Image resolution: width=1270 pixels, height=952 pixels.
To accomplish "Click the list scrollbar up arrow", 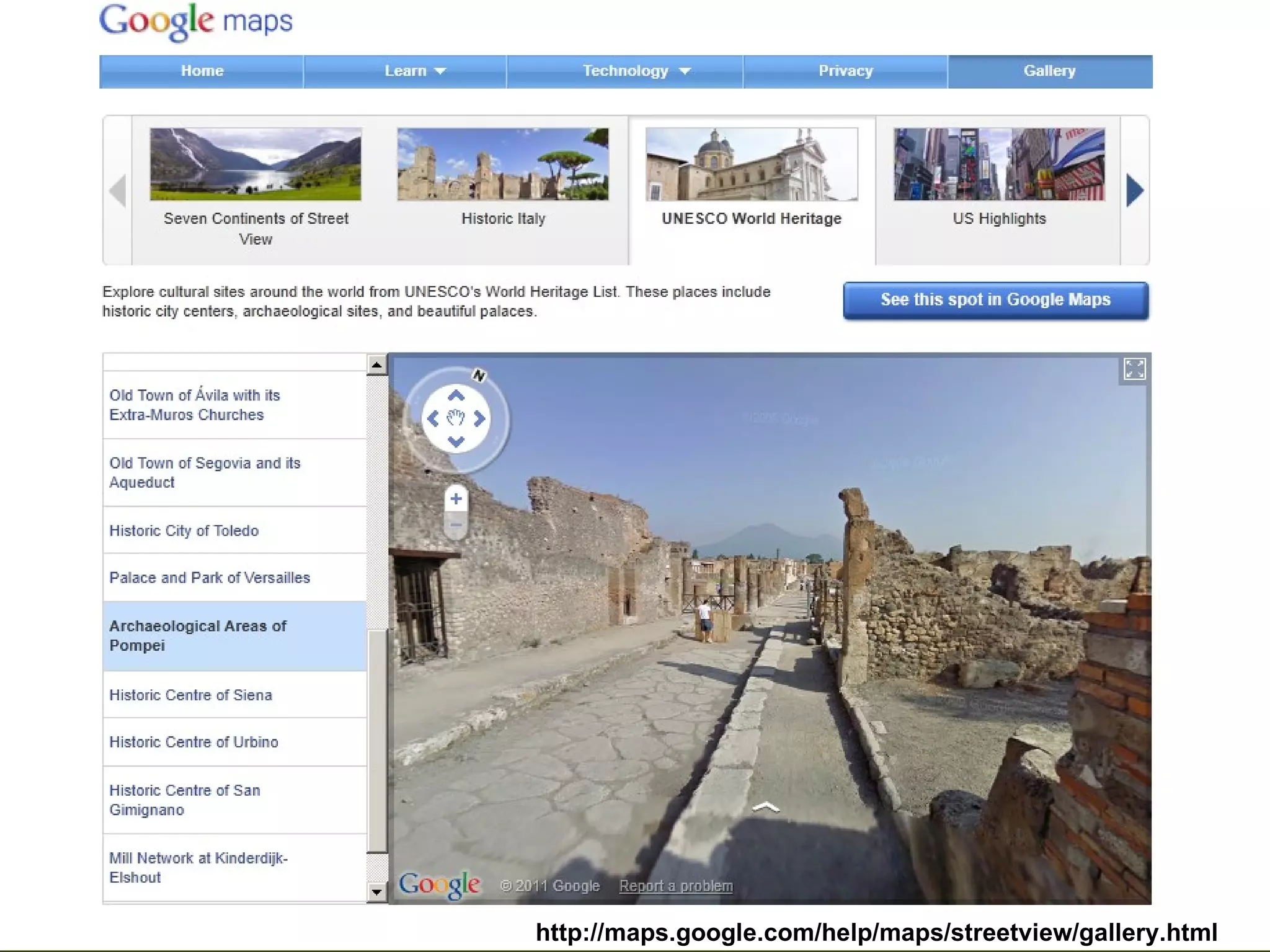I will pos(376,365).
